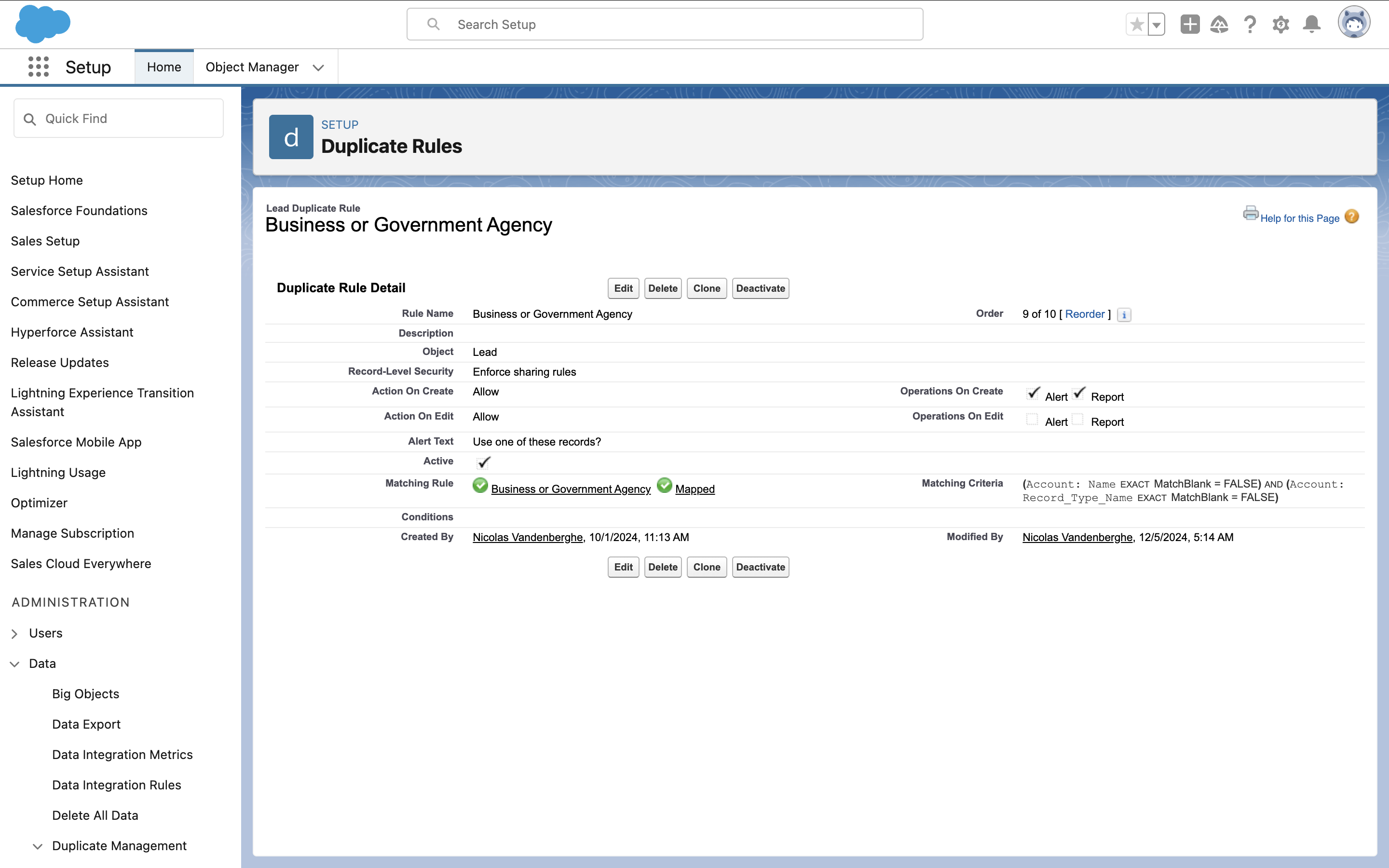Open the Trailhead guidance icon
Image resolution: width=1389 pixels, height=868 pixels.
point(1219,24)
